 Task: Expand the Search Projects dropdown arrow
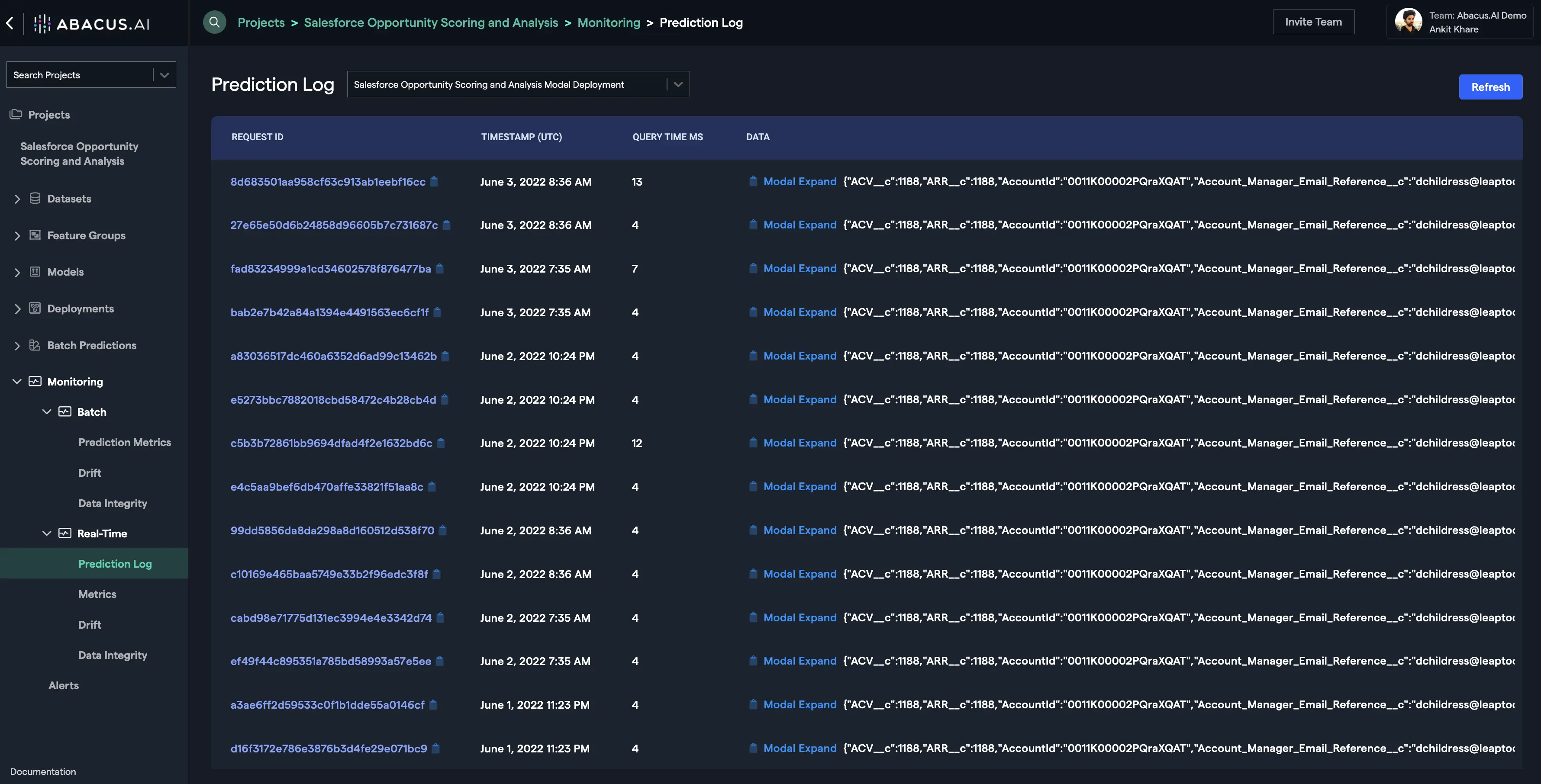coord(164,74)
